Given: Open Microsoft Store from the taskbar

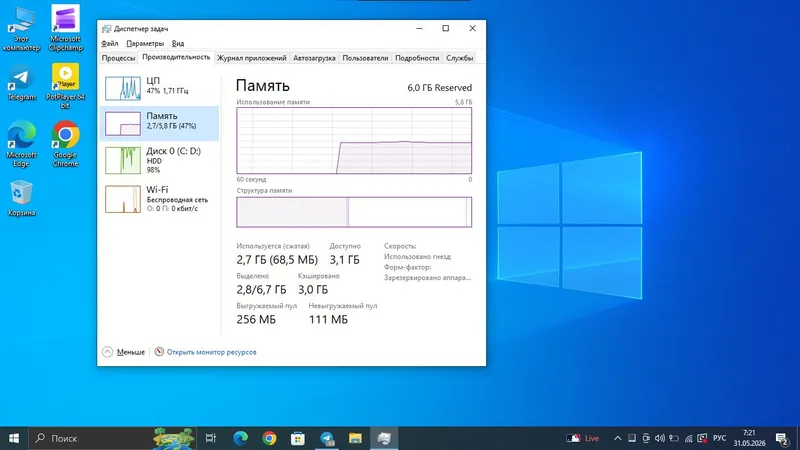Looking at the screenshot, I should [x=298, y=438].
